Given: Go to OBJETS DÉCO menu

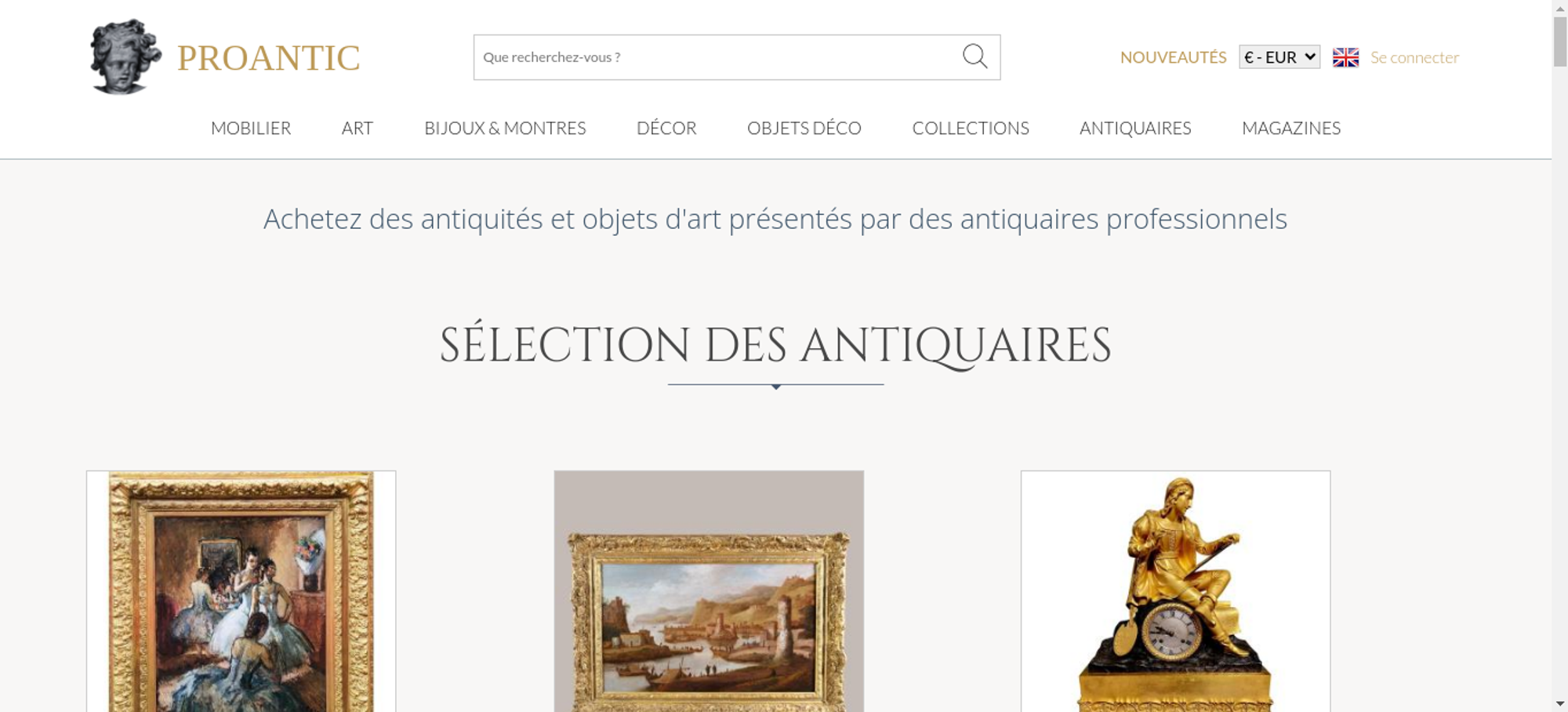Looking at the screenshot, I should [804, 128].
